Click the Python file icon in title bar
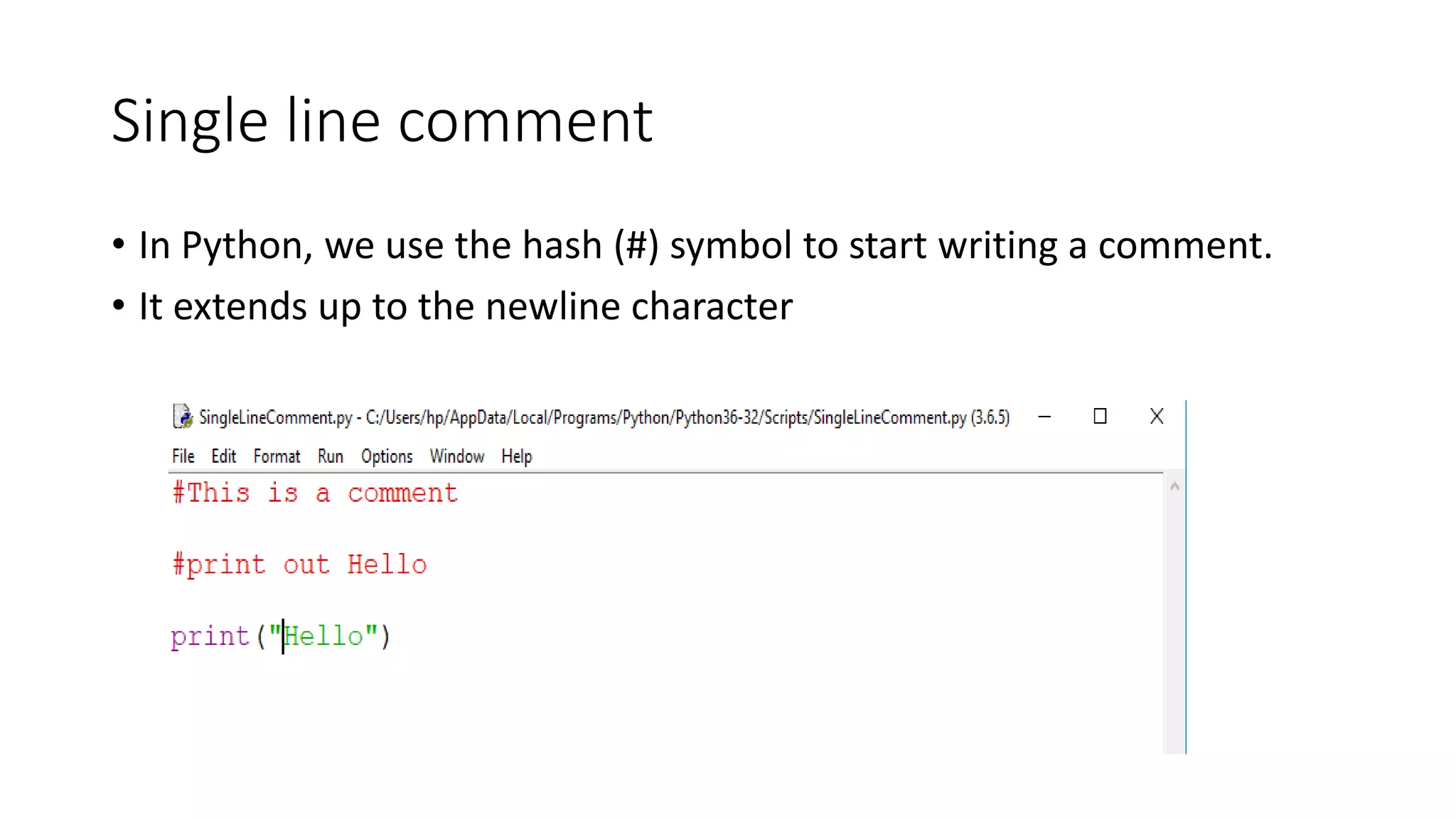The image size is (1456, 819). (x=183, y=417)
